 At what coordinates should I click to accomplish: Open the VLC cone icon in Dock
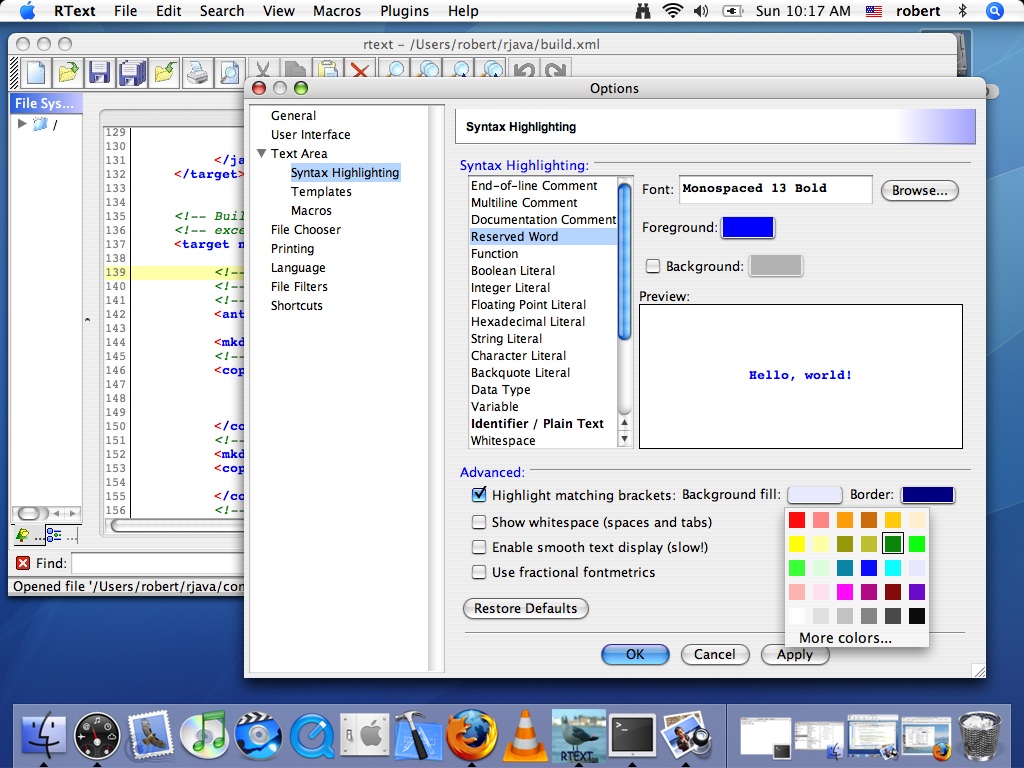pyautogui.click(x=524, y=737)
